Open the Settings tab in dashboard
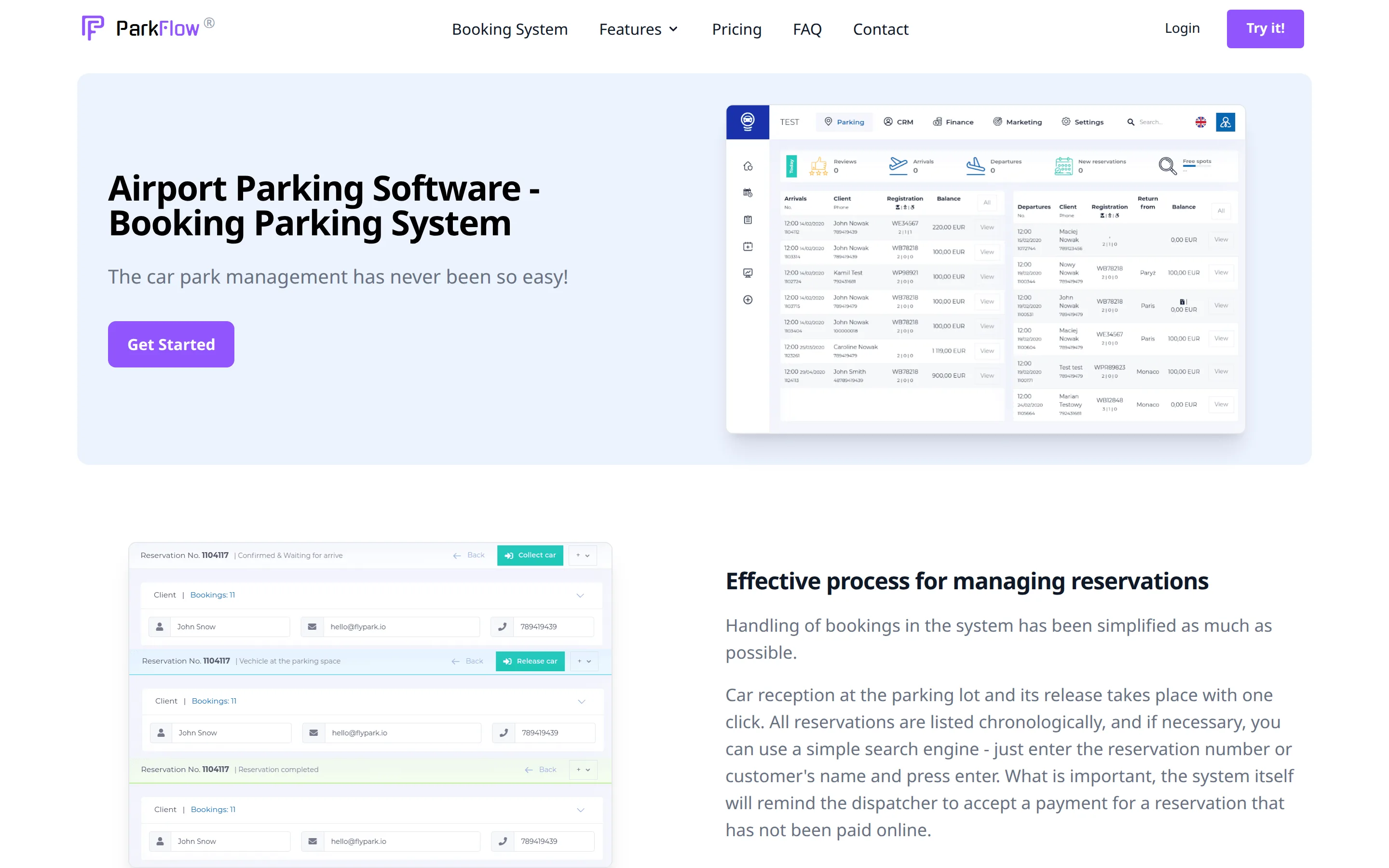The width and height of the screenshot is (1389, 868). coord(1082,122)
